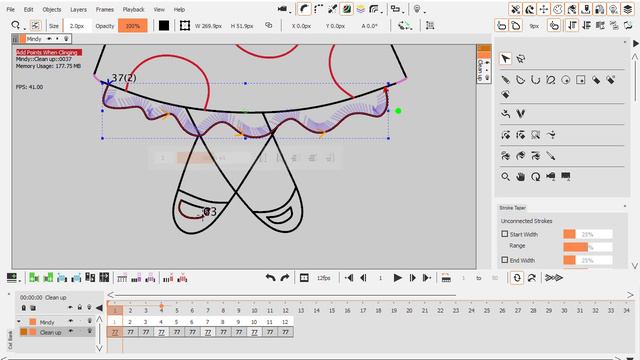Toggle visibility of Mindy layer
This screenshot has width=640, height=360.
point(71,322)
